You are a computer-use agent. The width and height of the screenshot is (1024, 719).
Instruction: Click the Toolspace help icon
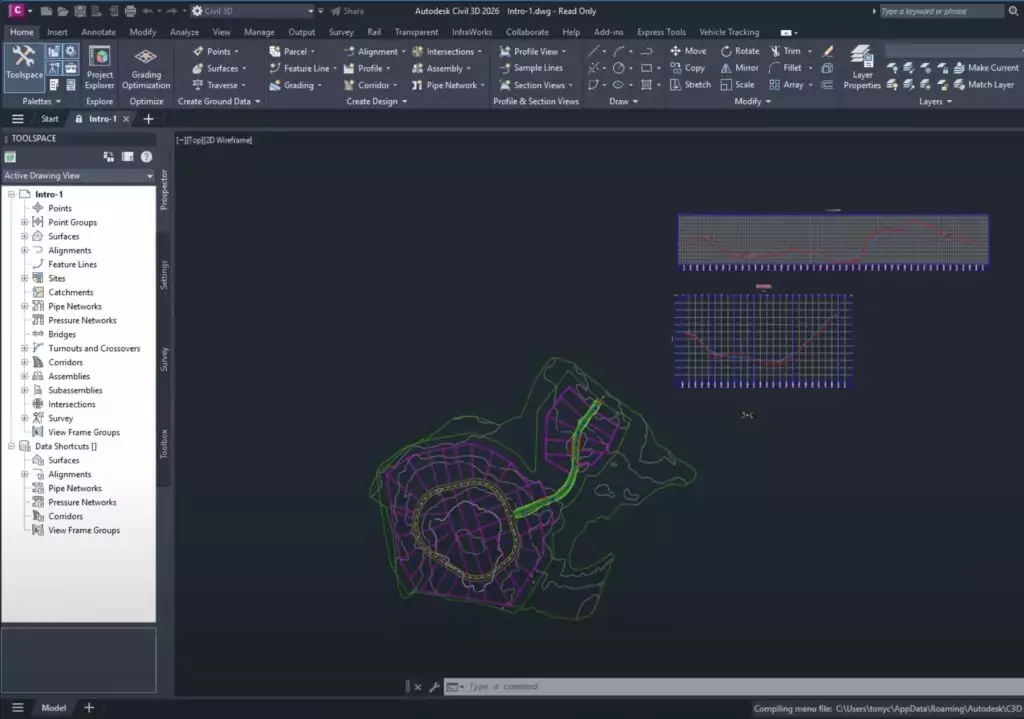pos(146,157)
